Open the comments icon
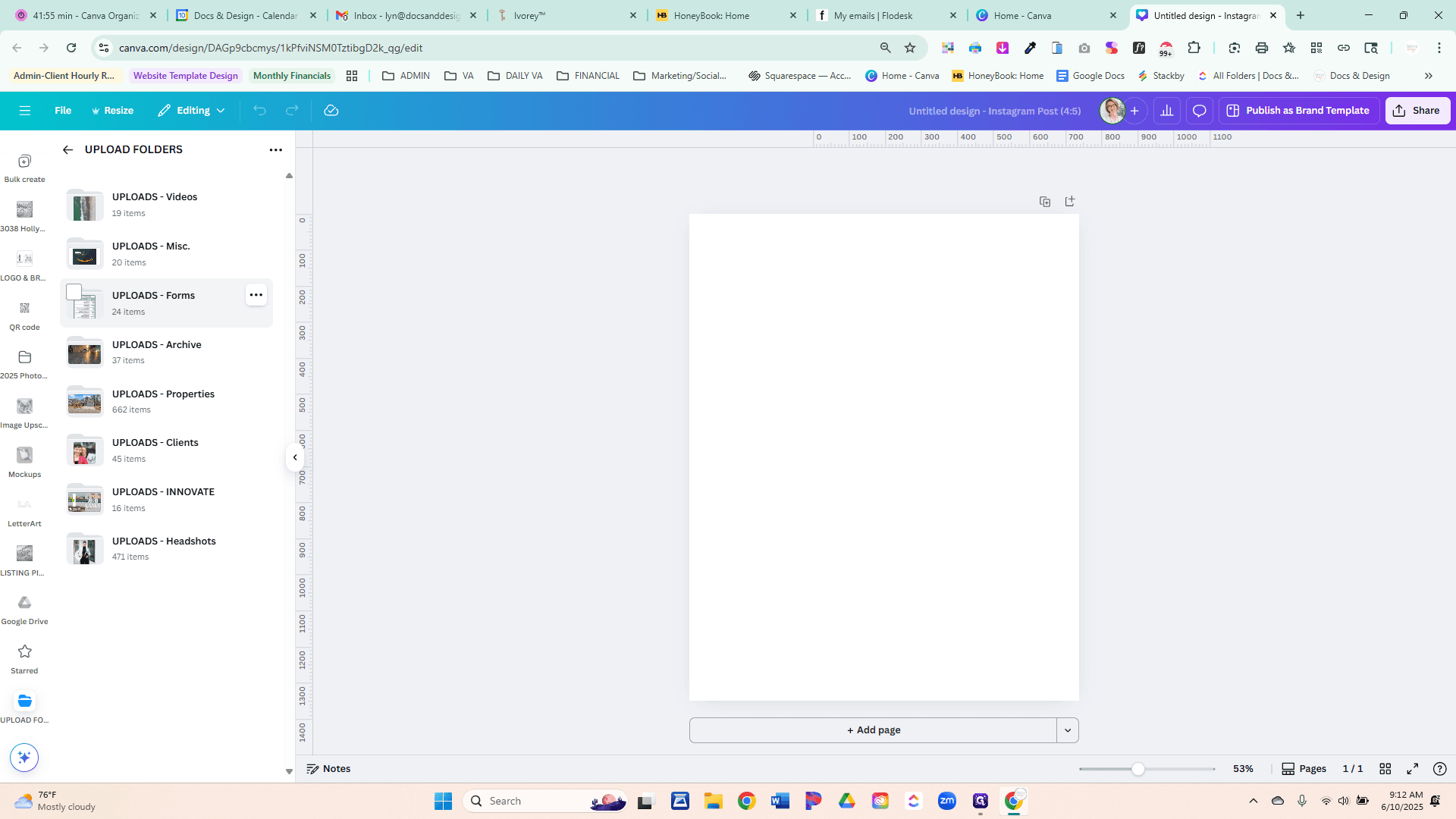This screenshot has height=819, width=1456. coord(1200,111)
